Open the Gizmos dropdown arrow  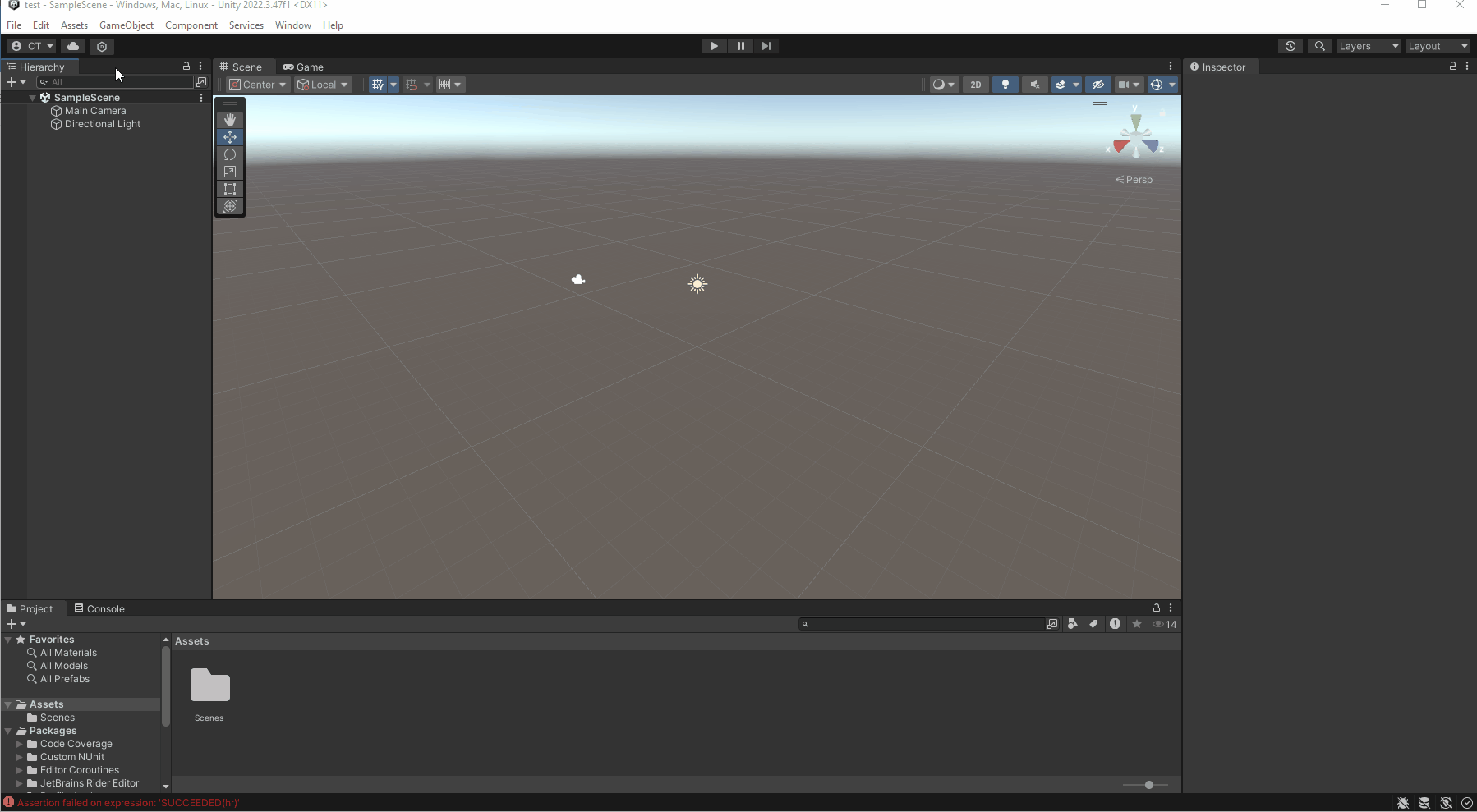[1172, 85]
